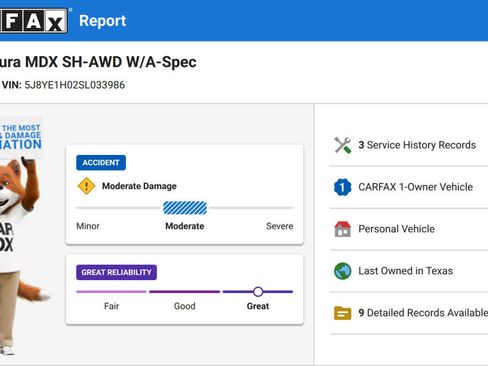This screenshot has width=488, height=366.
Task: Click the blue 1-Owner badge icon
Action: click(343, 187)
